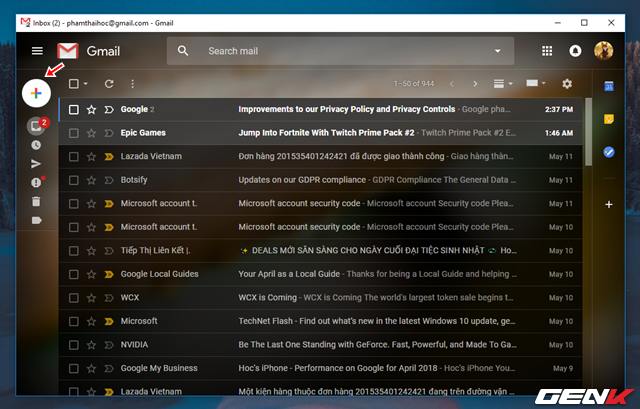Open Google Keep lightbulb icon

pos(609,119)
